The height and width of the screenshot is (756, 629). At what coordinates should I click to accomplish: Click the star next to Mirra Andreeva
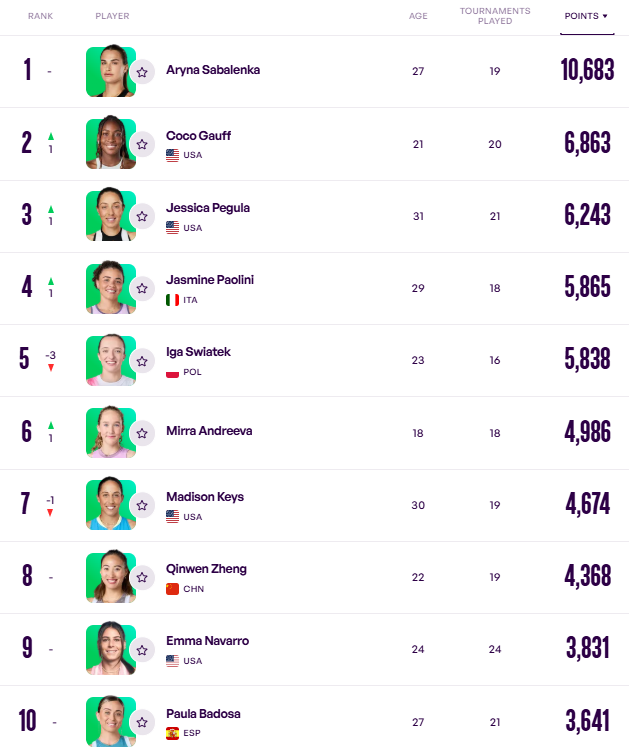pyautogui.click(x=142, y=433)
